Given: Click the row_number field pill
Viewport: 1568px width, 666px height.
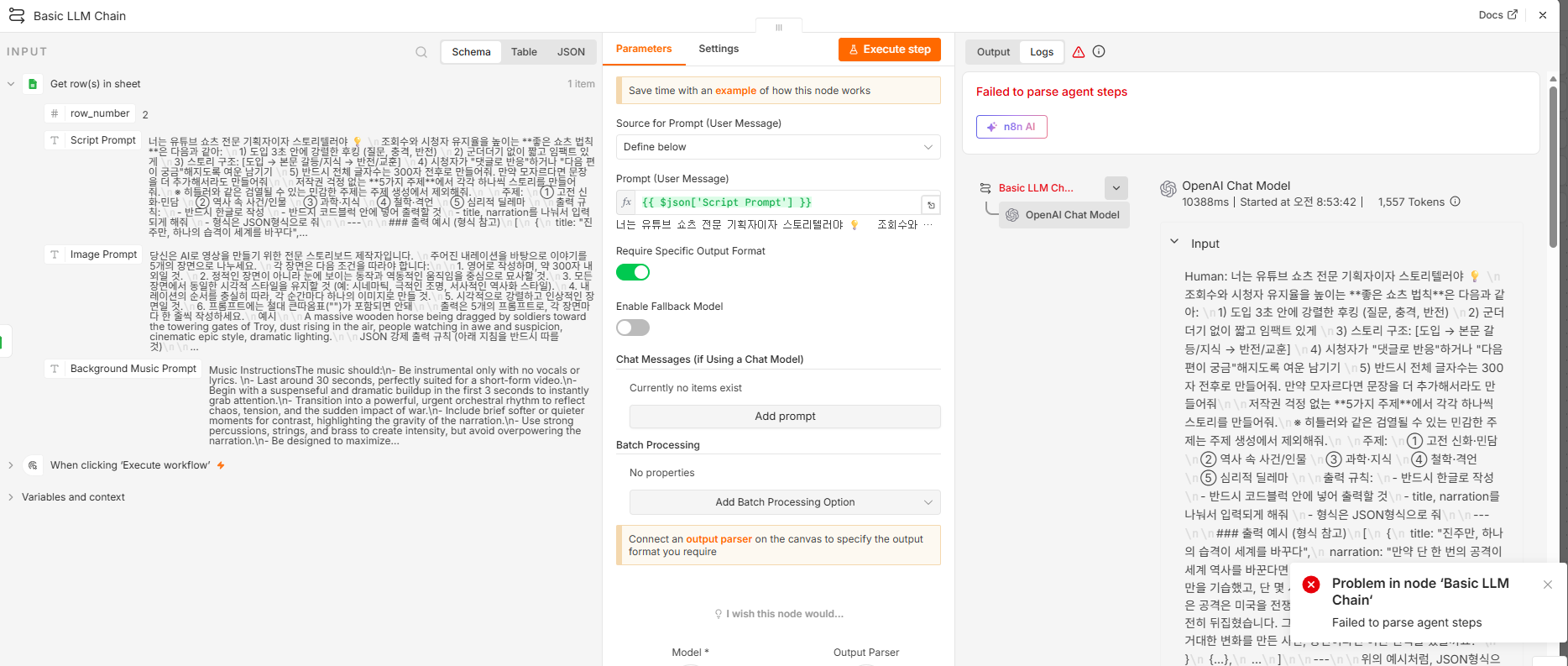Looking at the screenshot, I should pos(90,113).
